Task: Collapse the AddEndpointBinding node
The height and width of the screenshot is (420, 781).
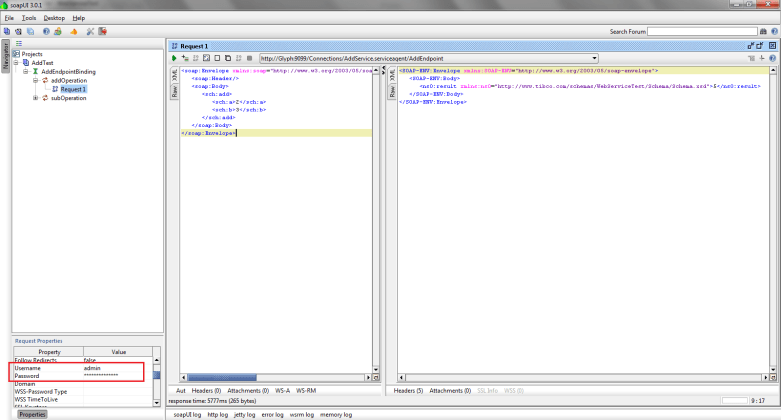Action: click(26, 72)
